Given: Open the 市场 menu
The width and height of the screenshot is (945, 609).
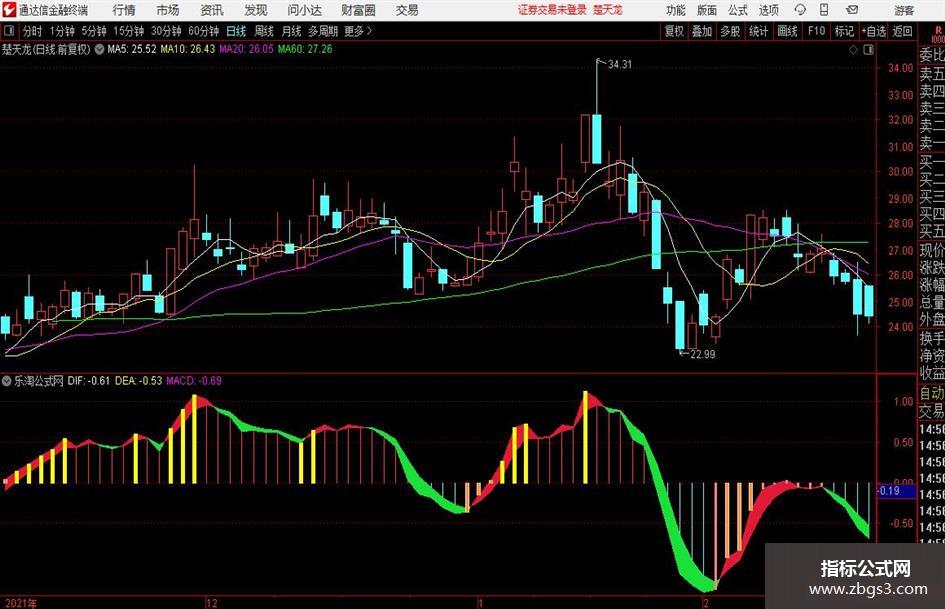Looking at the screenshot, I should point(168,10).
